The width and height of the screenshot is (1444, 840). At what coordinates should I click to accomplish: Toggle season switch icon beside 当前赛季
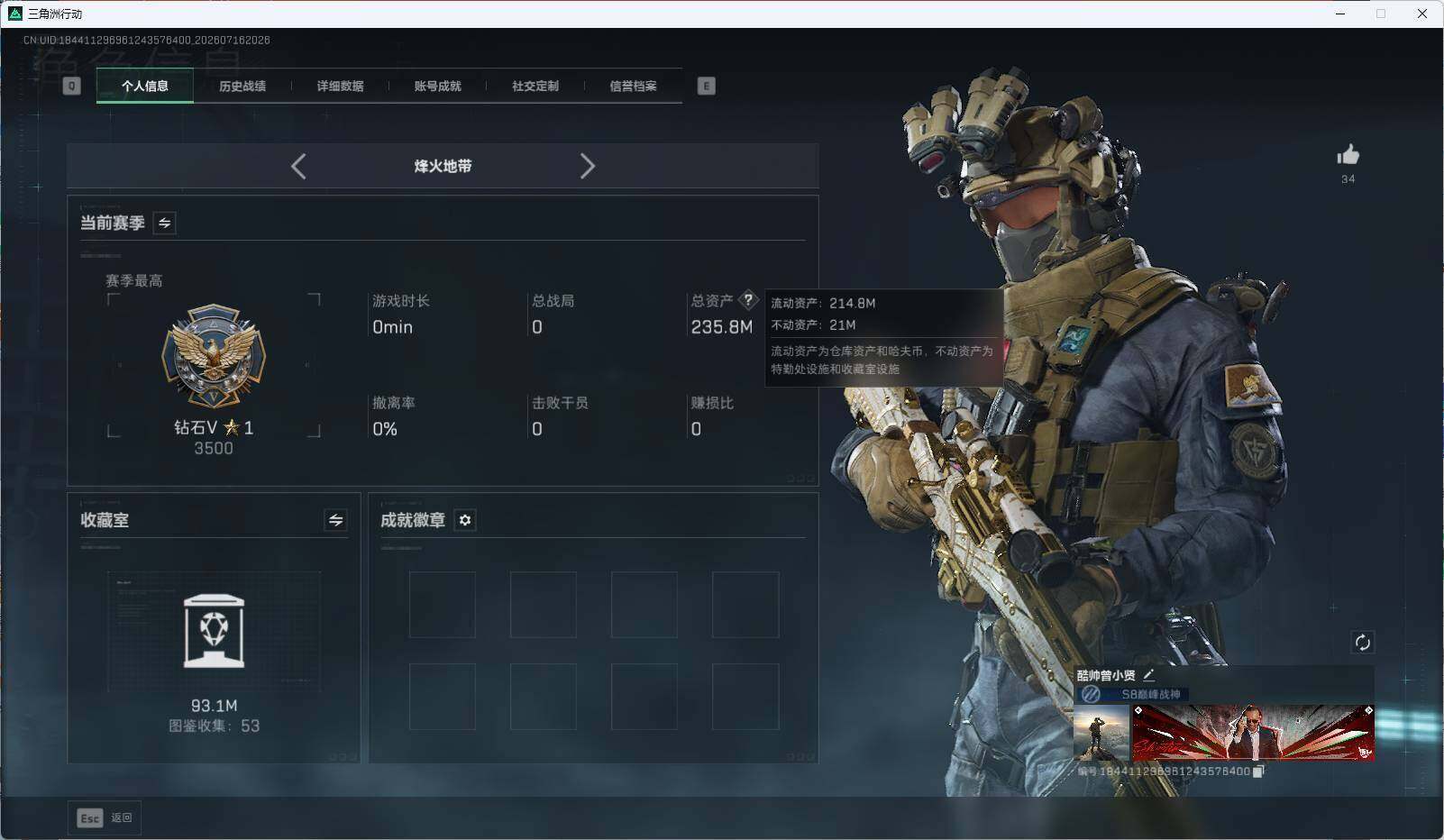pyautogui.click(x=164, y=223)
